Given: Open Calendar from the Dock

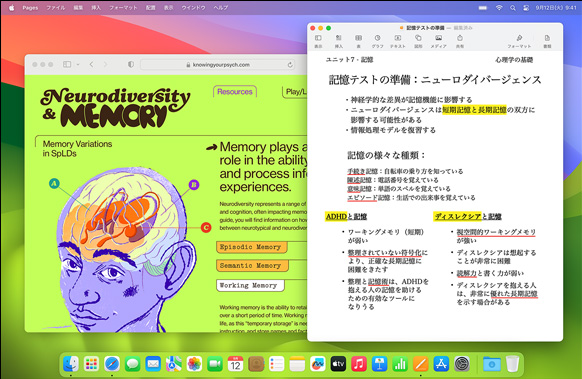Looking at the screenshot, I should point(235,364).
